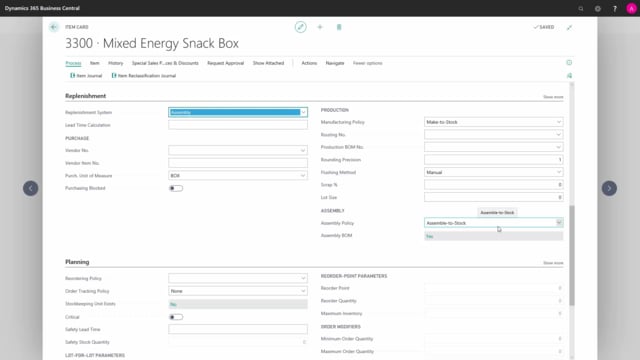The width and height of the screenshot is (640, 360).
Task: Click the pencil edit icon
Action: [x=300, y=27]
